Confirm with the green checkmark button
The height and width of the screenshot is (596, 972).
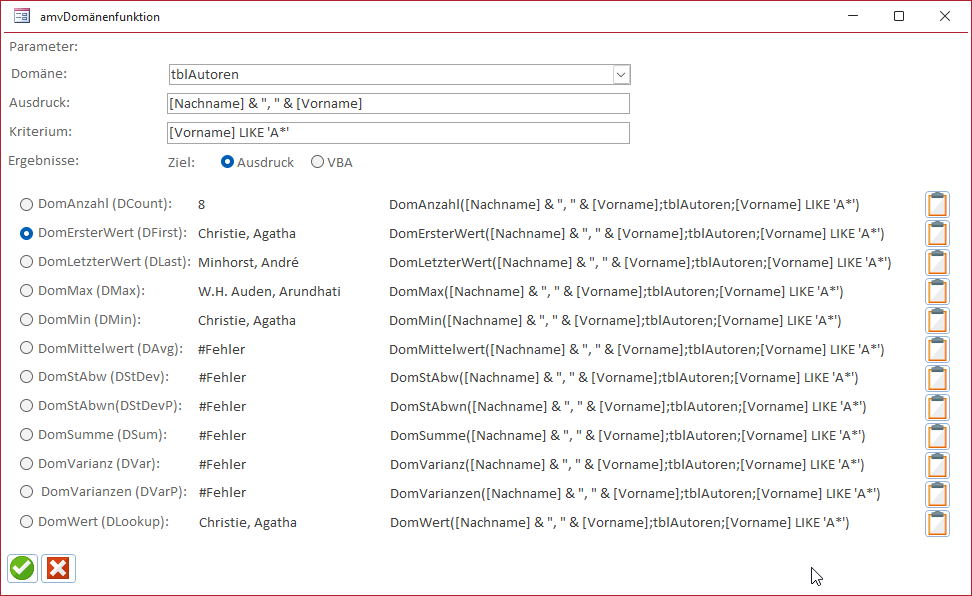pos(22,568)
